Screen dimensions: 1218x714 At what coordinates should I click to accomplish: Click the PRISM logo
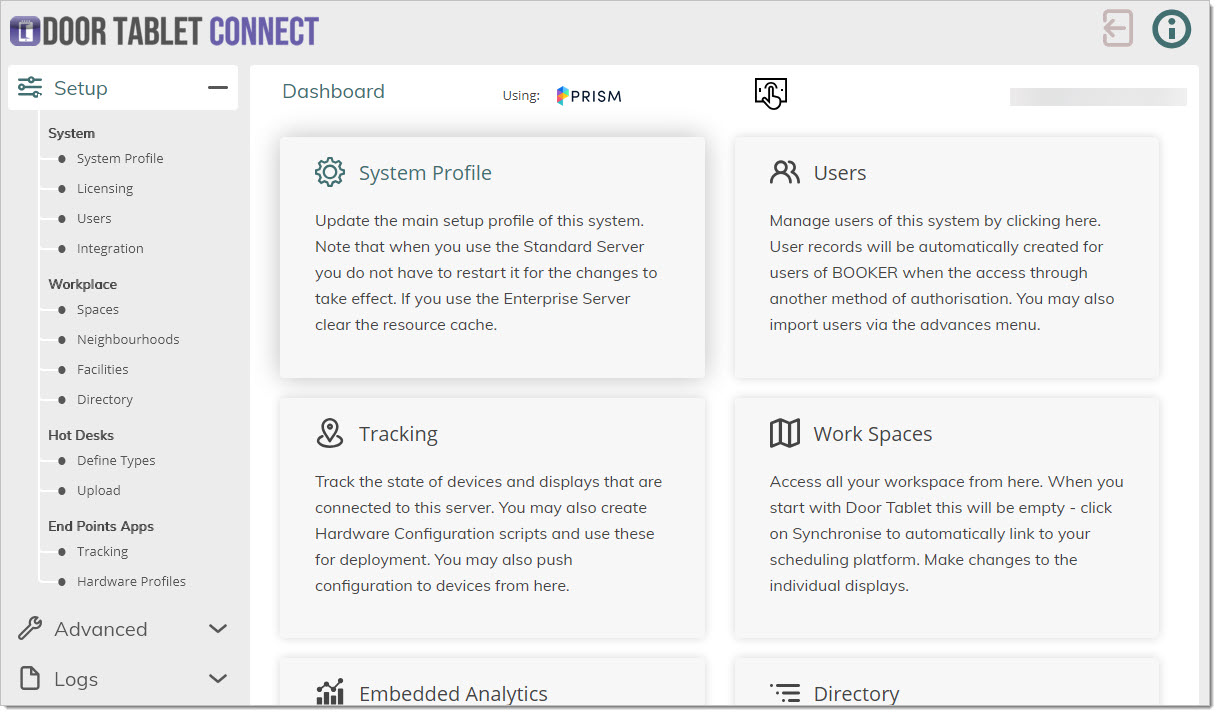click(x=589, y=96)
